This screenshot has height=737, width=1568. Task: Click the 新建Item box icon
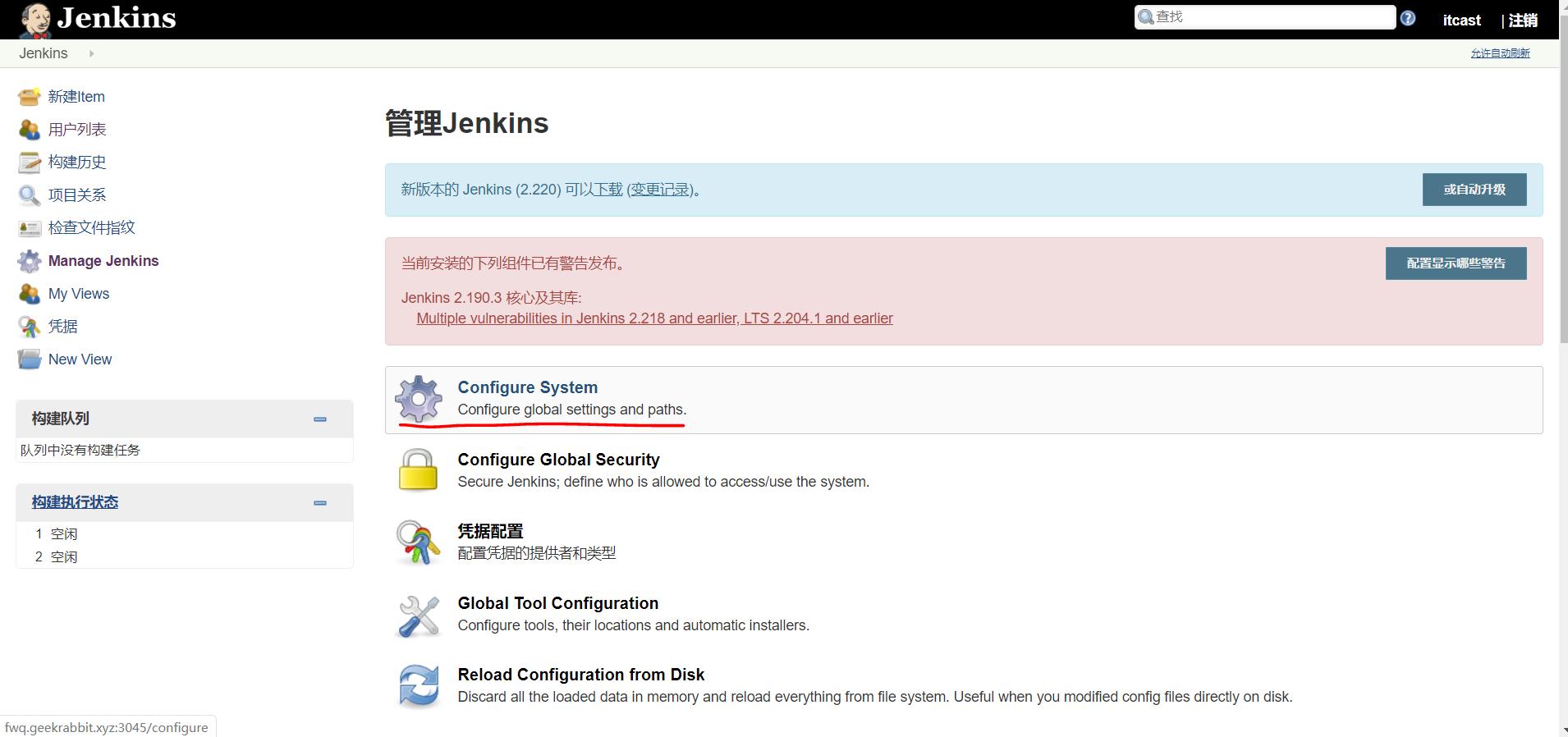pyautogui.click(x=30, y=97)
